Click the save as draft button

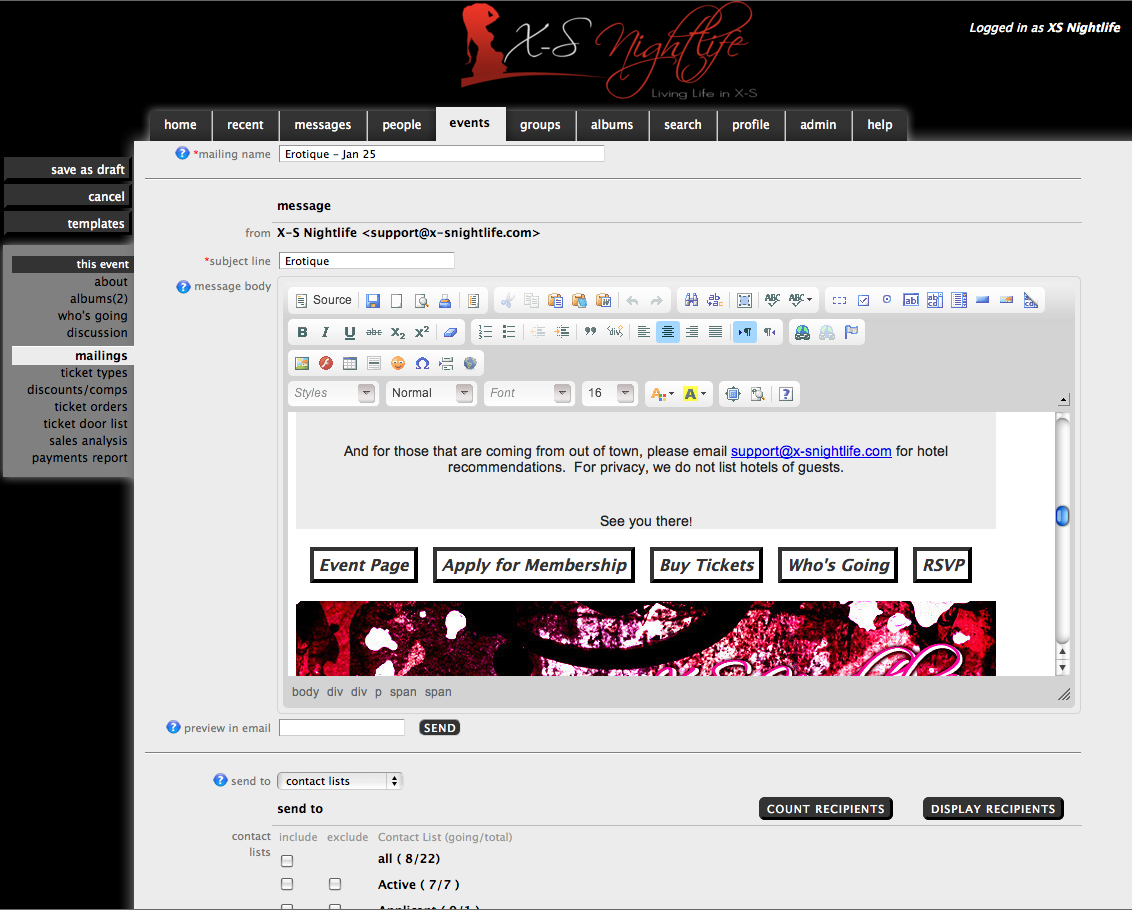(68, 170)
